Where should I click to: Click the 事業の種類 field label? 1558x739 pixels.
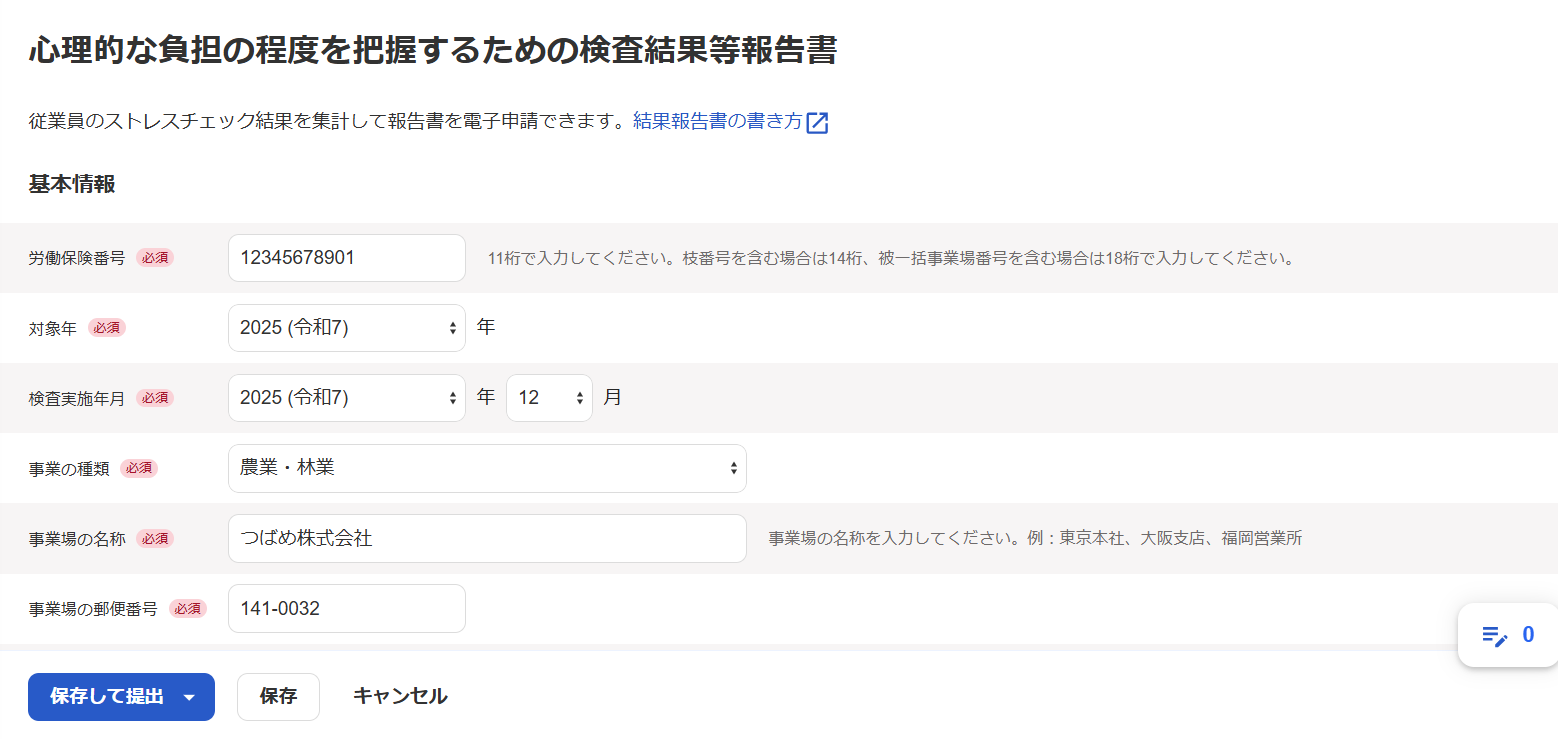point(69,468)
